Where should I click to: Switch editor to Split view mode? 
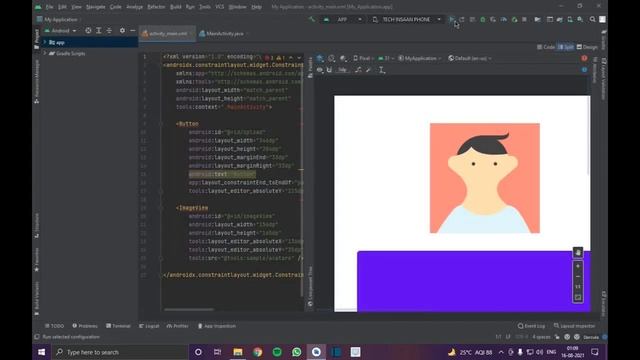(566, 47)
